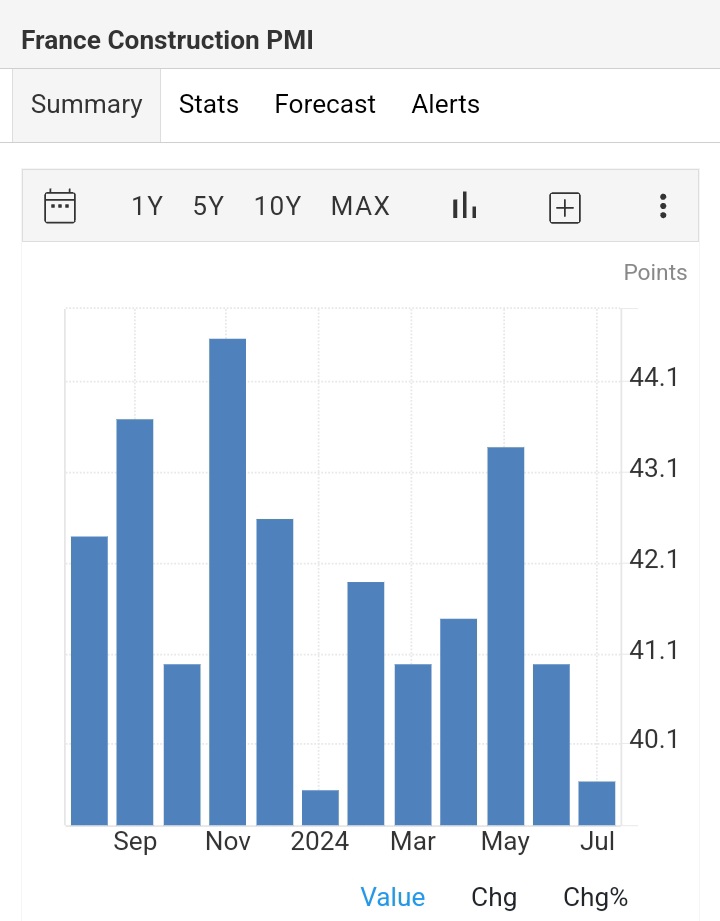Click the May bar in chart
Viewport: 720px width, 921px height.
[x=505, y=635]
